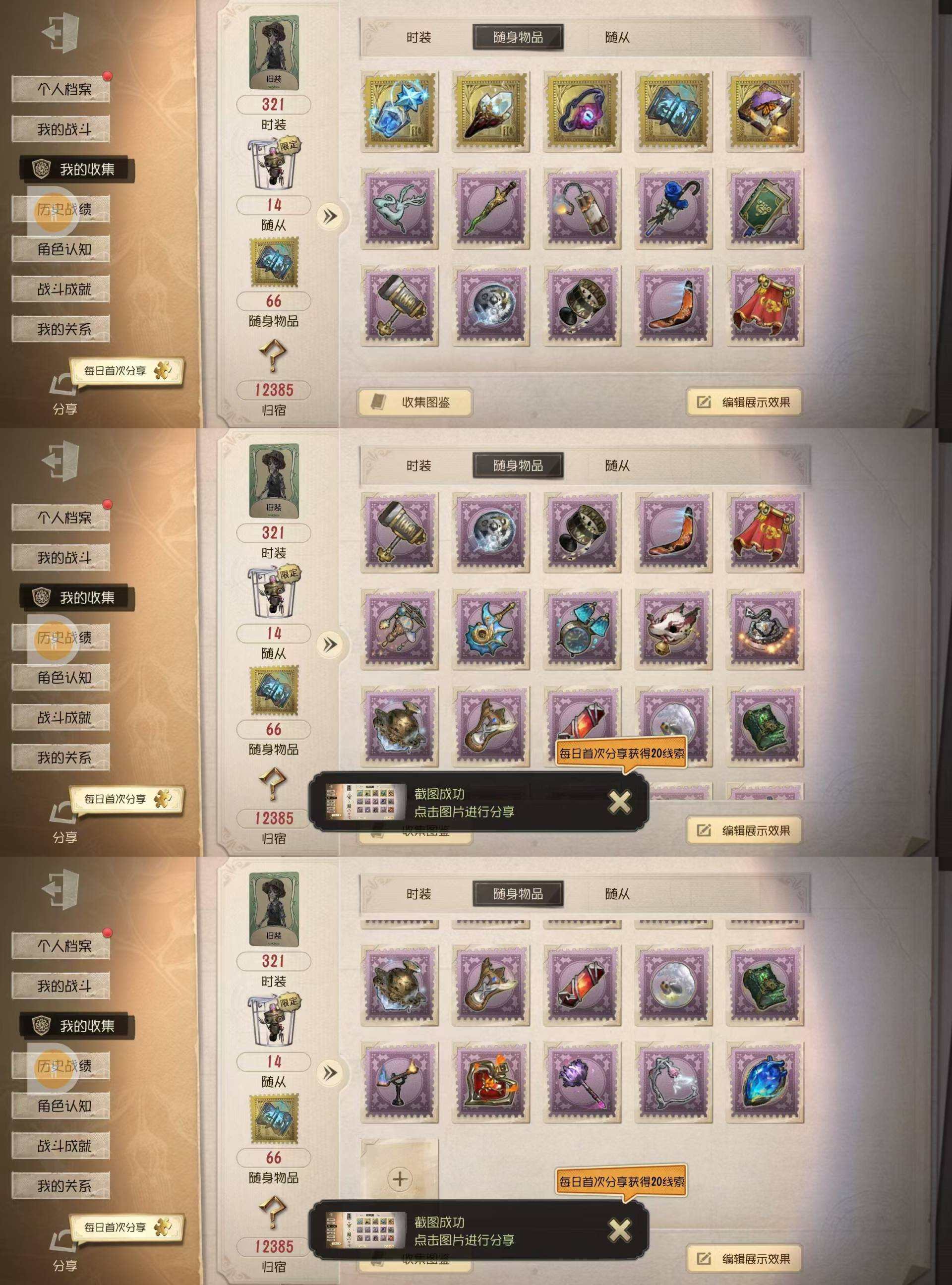
Task: Pick the gold-framed butterfly book accessory
Action: pyautogui.click(x=765, y=112)
